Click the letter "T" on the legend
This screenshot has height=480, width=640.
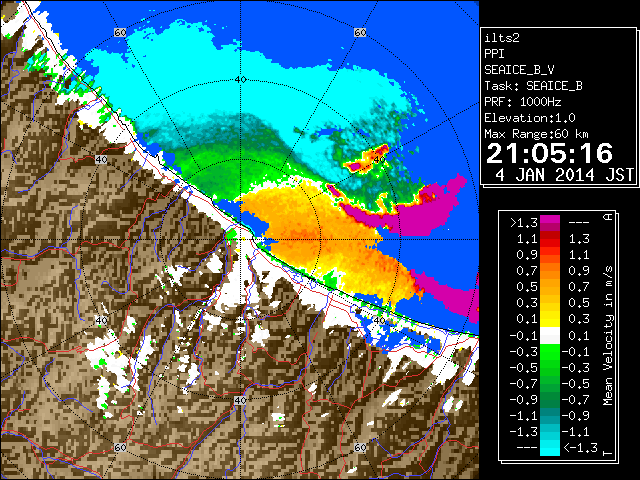point(608,453)
